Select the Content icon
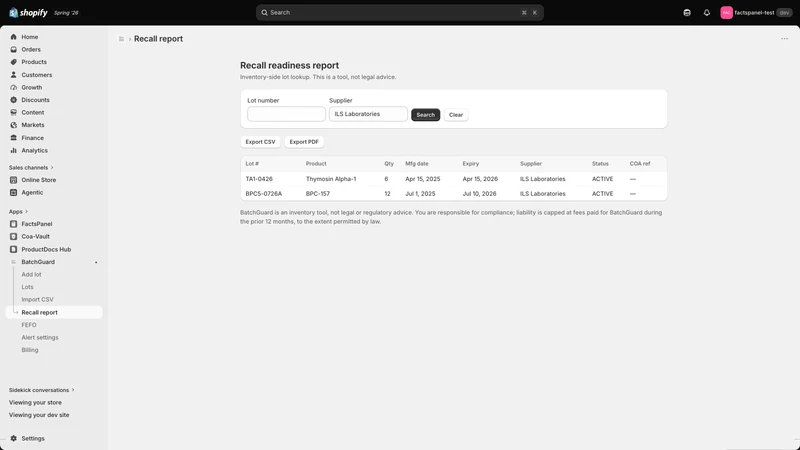Image resolution: width=800 pixels, height=450 pixels. tap(13, 112)
